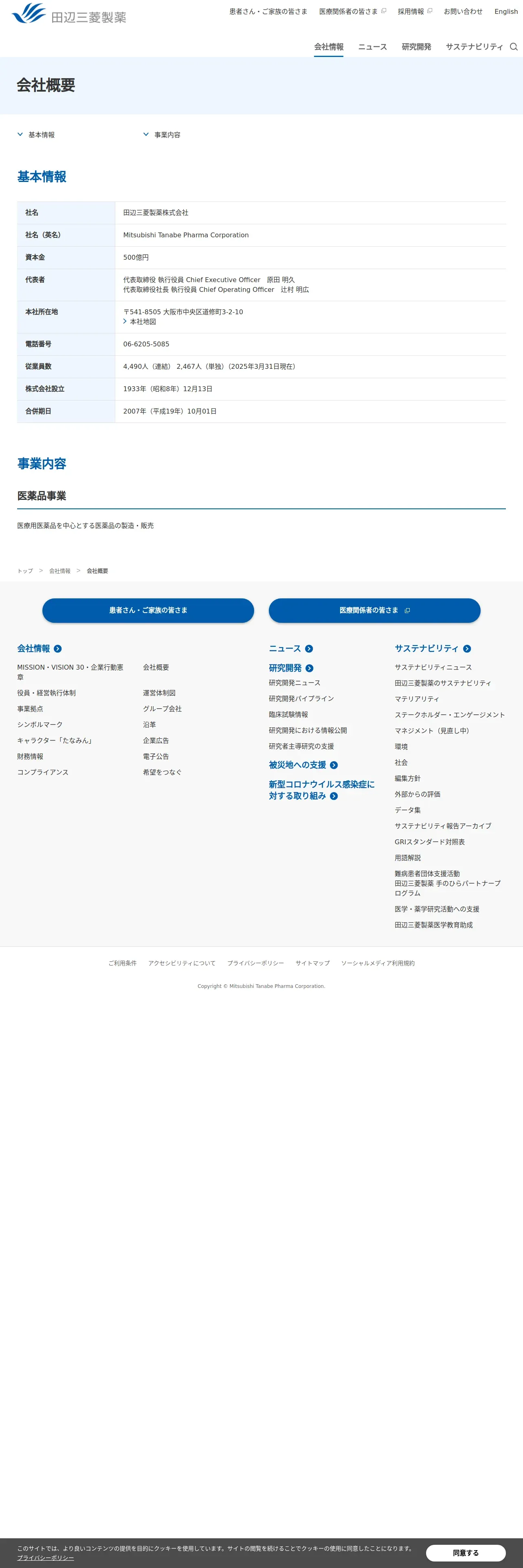Open グループ会社 footer link
Viewport: 523px width, 1568px height.
click(x=163, y=709)
